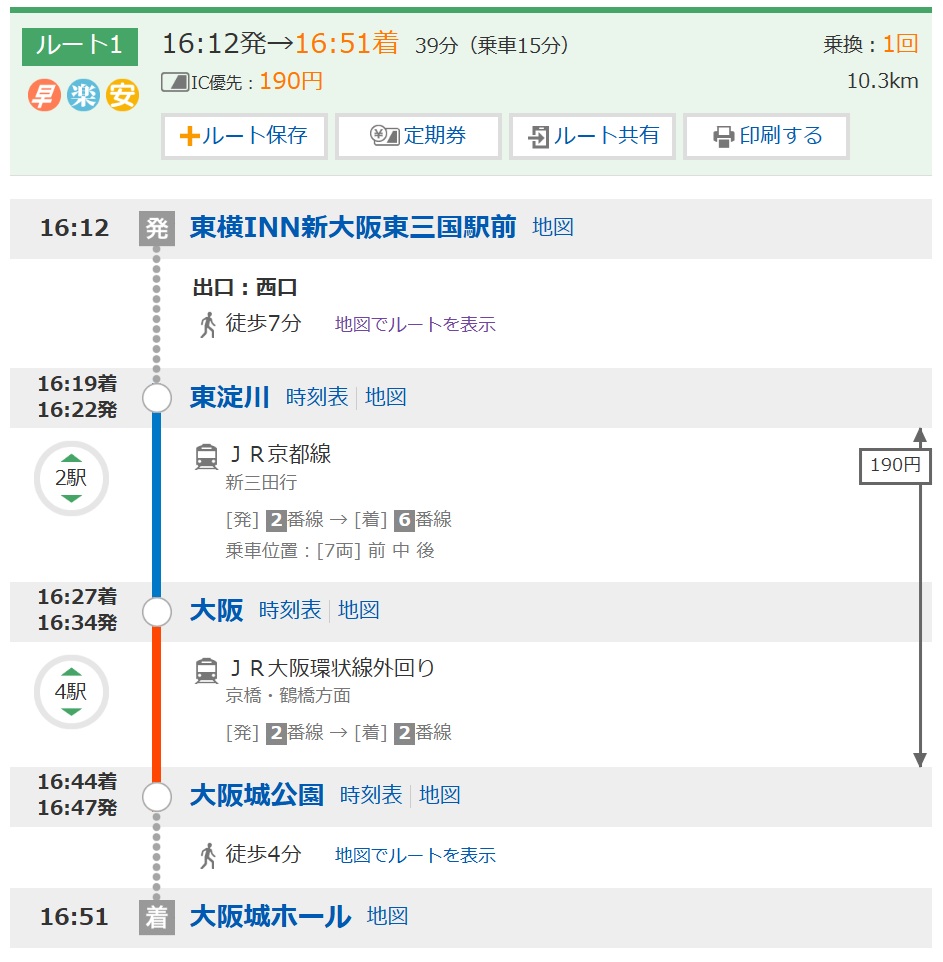Click the 16:27着 arrival time at 大阪
943x962 pixels.
click(x=77, y=597)
